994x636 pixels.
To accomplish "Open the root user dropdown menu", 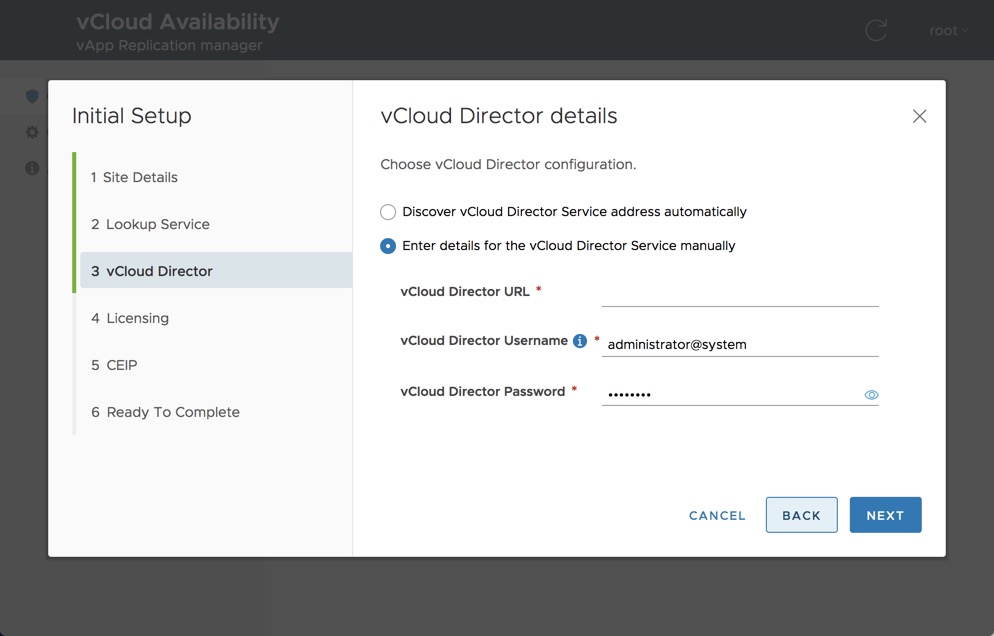I will pyautogui.click(x=948, y=30).
